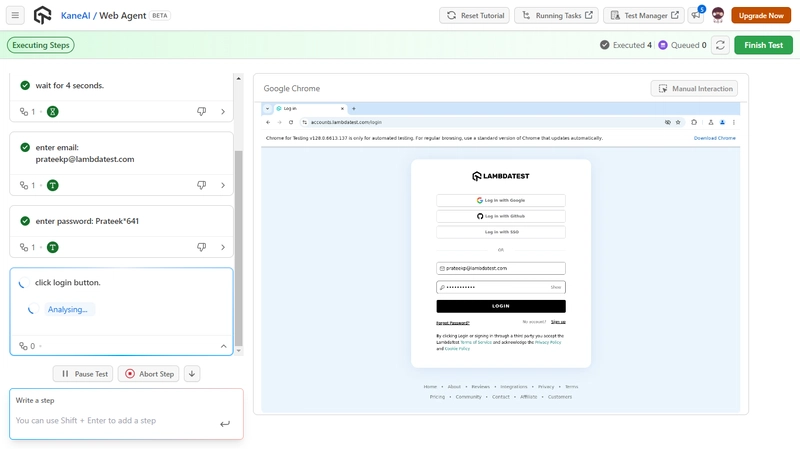Screen dimensions: 800x449
Task: Click the green check of enter email step
Action: (25, 147)
